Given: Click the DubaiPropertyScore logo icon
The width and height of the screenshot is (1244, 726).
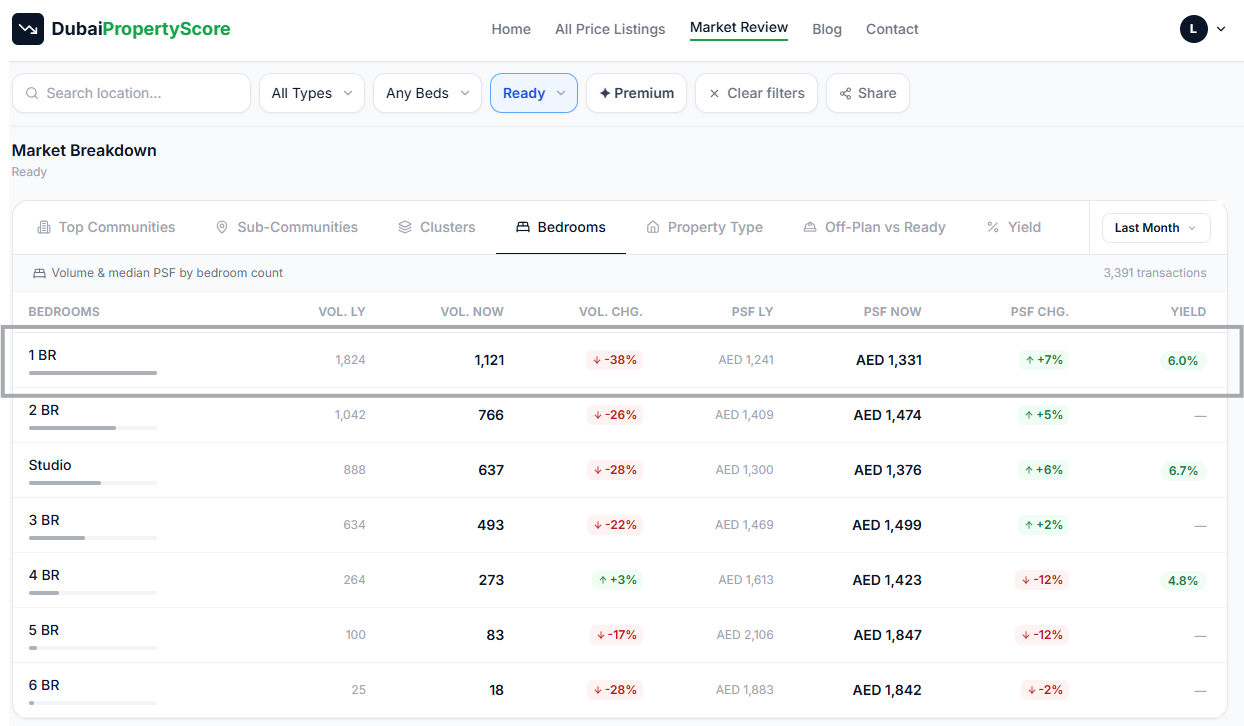Looking at the screenshot, I should pos(28,29).
